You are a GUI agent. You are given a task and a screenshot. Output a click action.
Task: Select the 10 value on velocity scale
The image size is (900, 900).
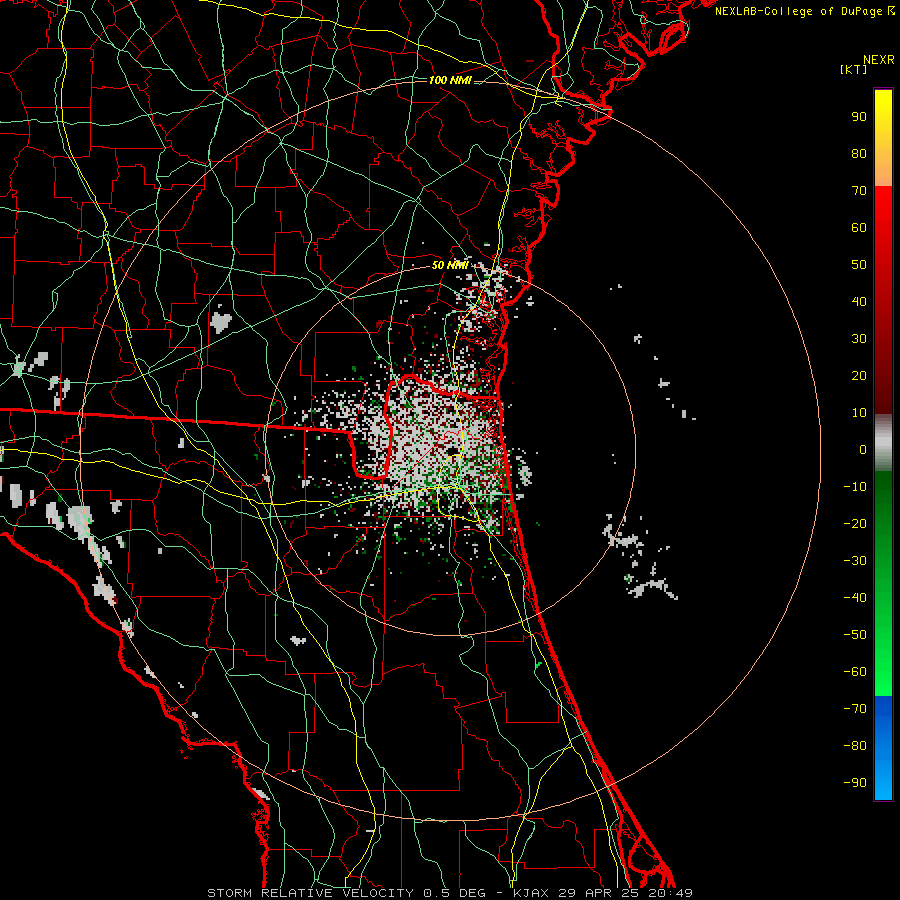click(859, 413)
